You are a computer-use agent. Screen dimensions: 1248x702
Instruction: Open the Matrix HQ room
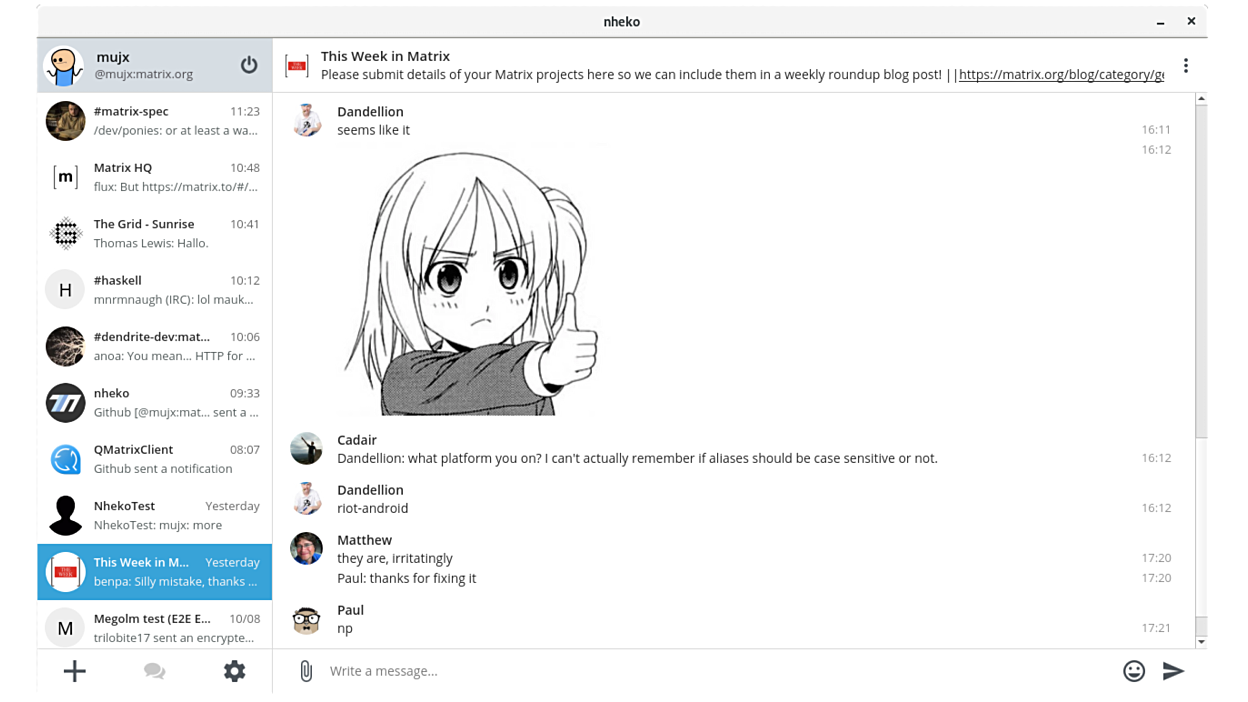pyautogui.click(x=154, y=177)
